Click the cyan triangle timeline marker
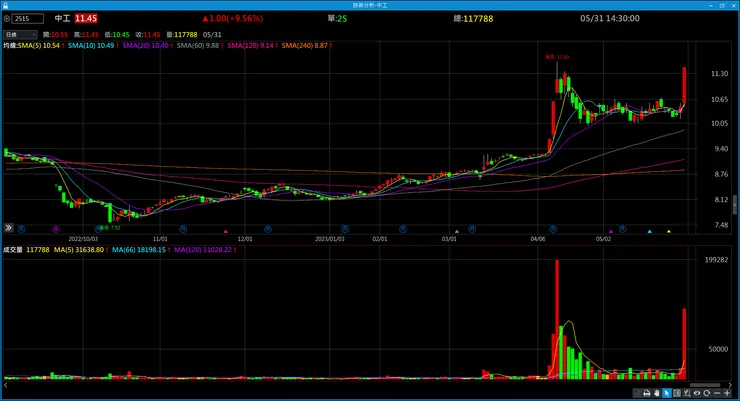 [x=649, y=231]
